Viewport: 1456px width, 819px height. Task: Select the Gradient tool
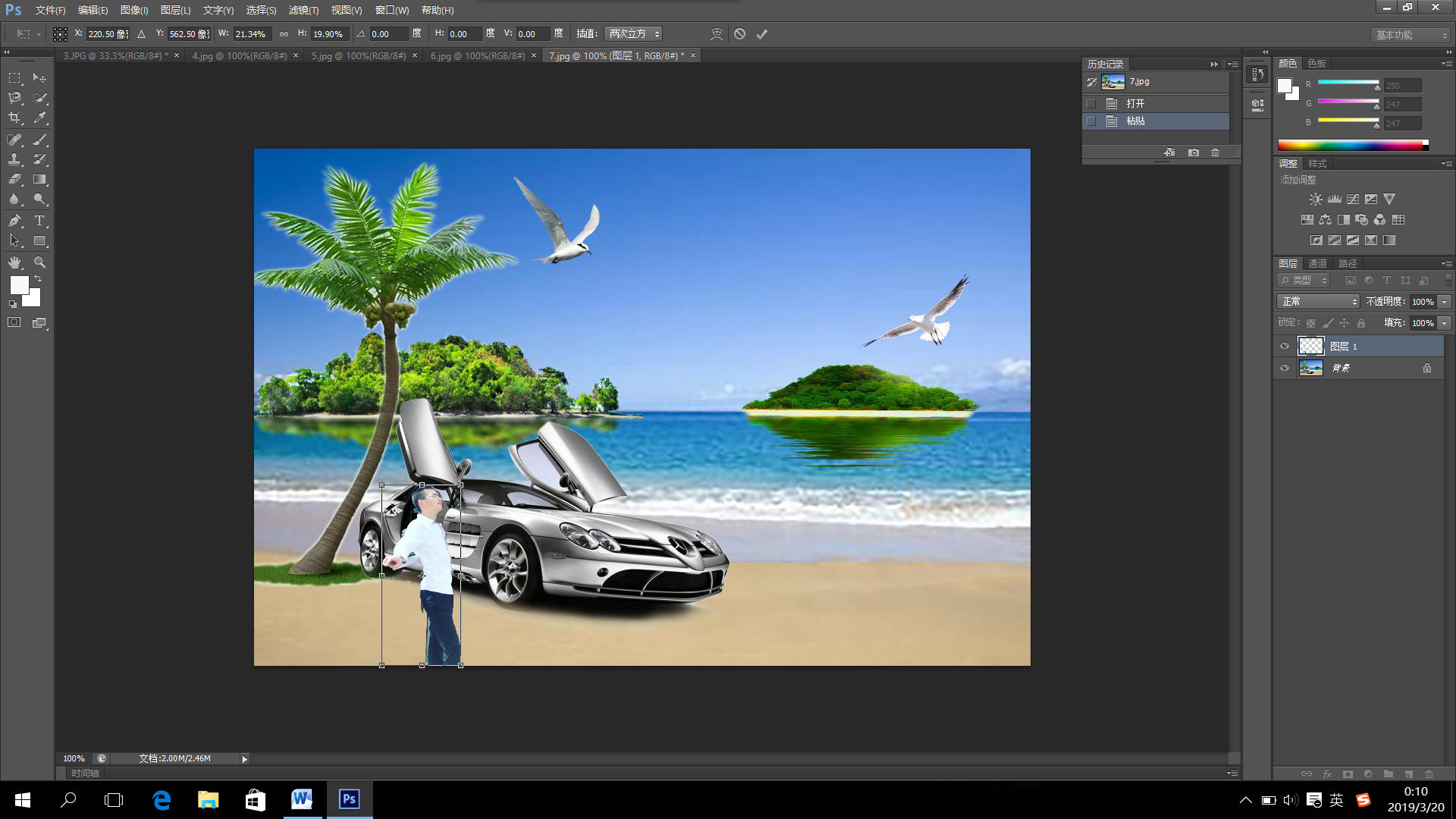[39, 180]
